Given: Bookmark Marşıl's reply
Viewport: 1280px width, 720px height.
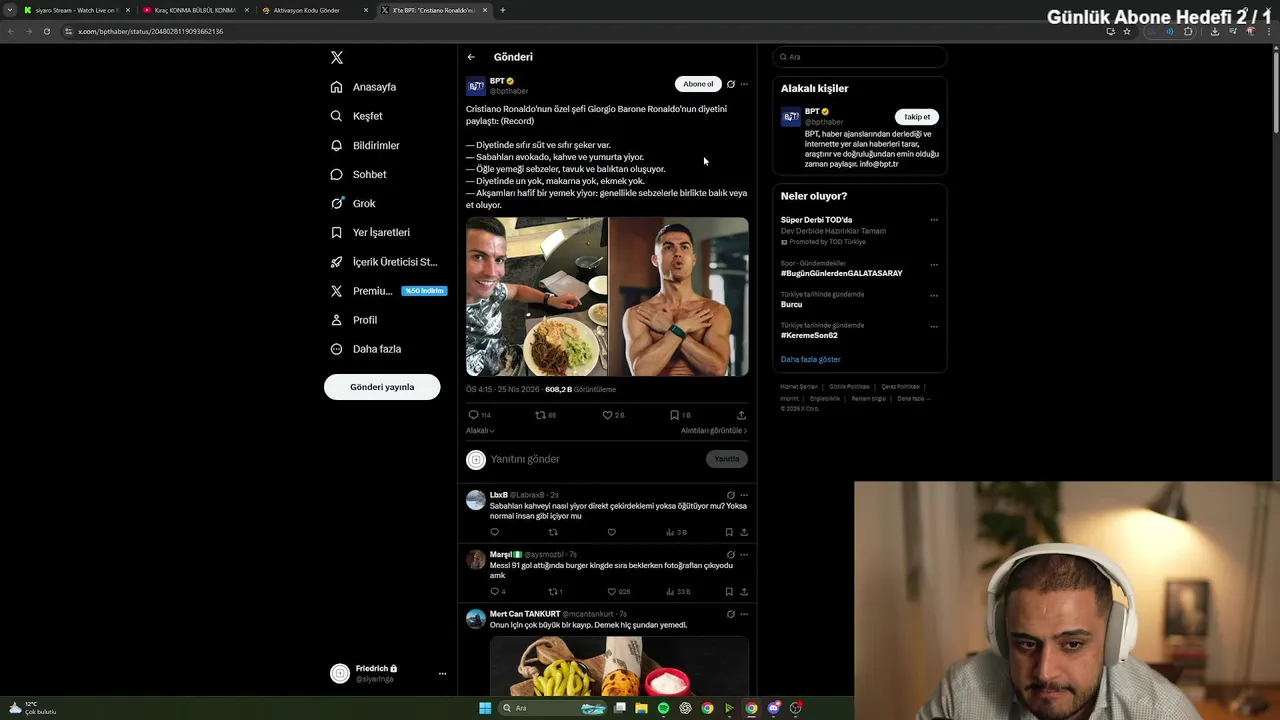Looking at the screenshot, I should point(729,591).
